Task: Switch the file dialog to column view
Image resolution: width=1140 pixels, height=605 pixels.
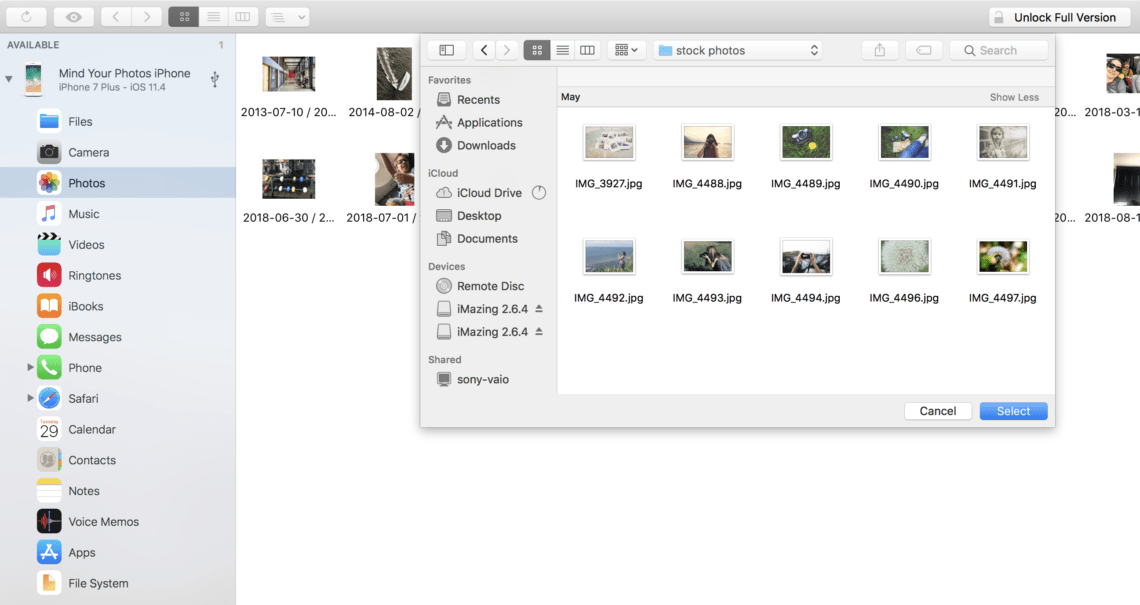Action: (587, 49)
